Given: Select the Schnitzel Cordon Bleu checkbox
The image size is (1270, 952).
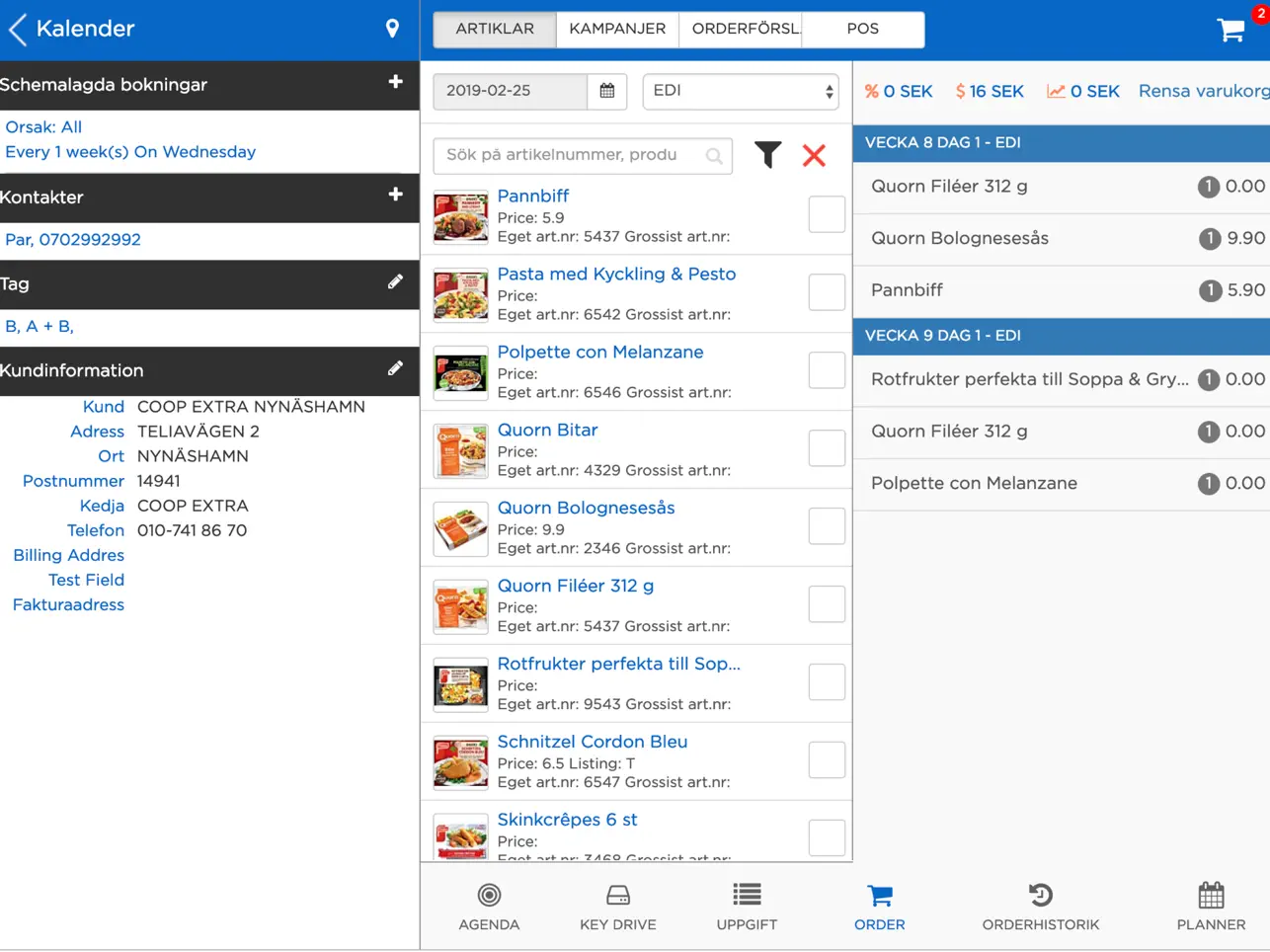Looking at the screenshot, I should point(827,760).
